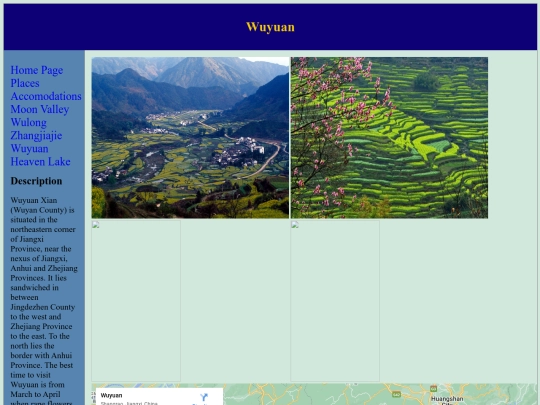Click the Wuyuan page header title
The width and height of the screenshot is (540, 405).
(270, 27)
